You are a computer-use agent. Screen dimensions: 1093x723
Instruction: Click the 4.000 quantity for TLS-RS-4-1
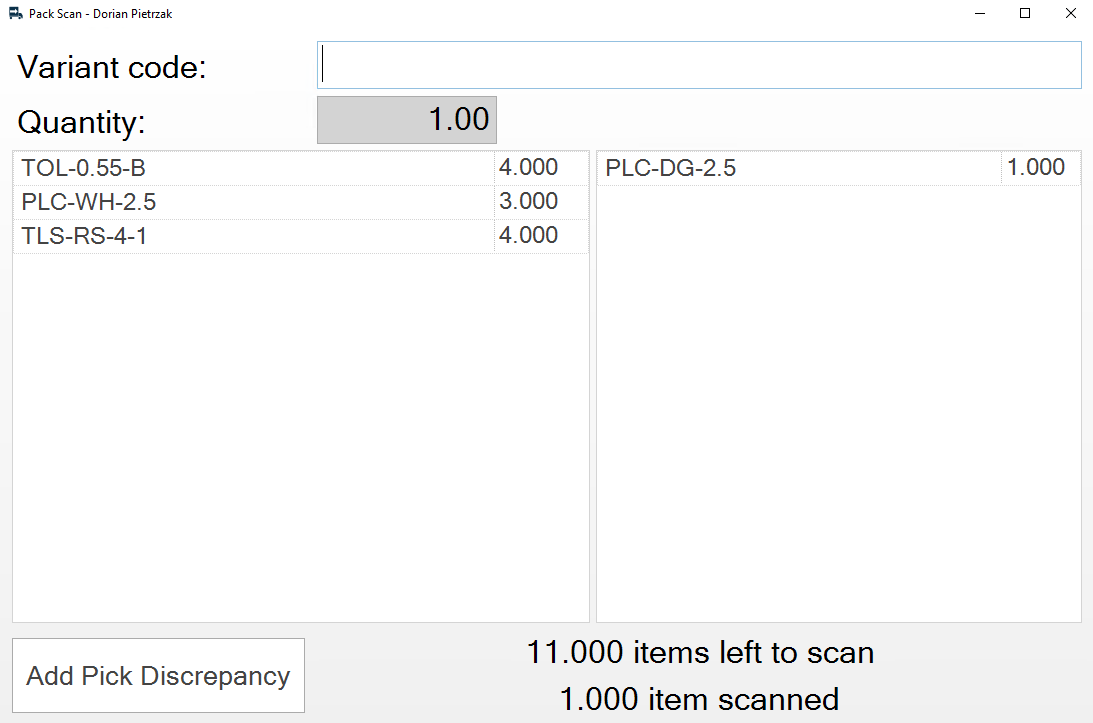(x=528, y=235)
